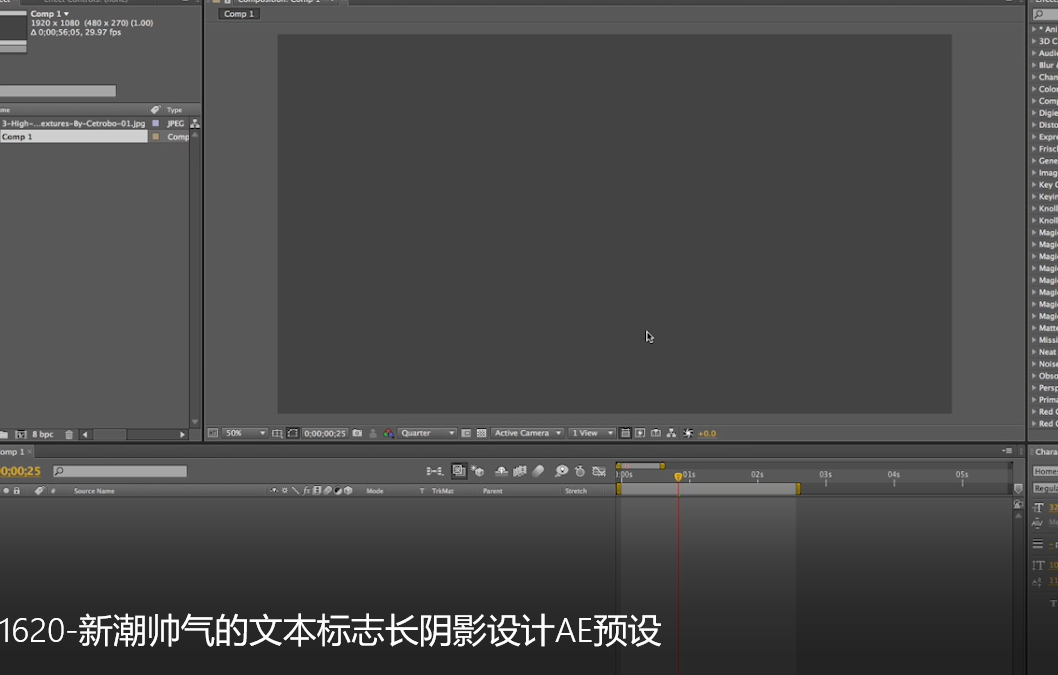Toggle Hide Shy Layers icon
1058x675 pixels.
coord(501,471)
